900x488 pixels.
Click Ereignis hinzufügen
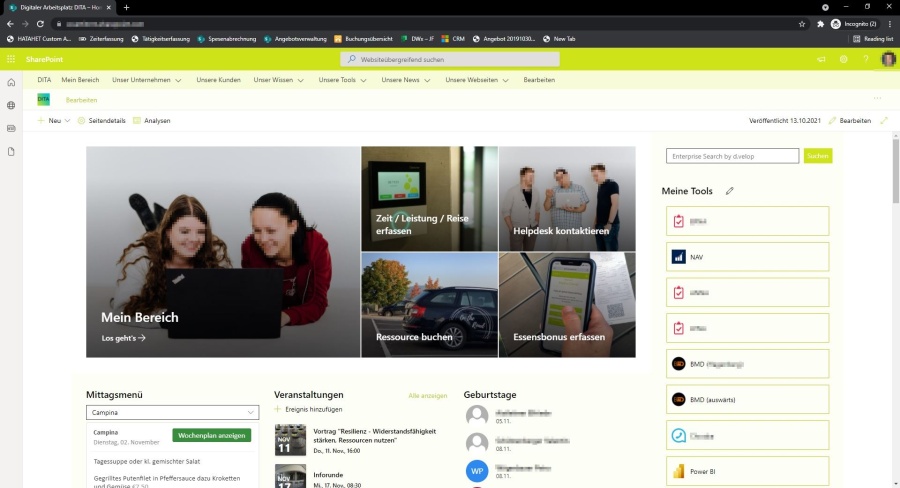[x=308, y=409]
